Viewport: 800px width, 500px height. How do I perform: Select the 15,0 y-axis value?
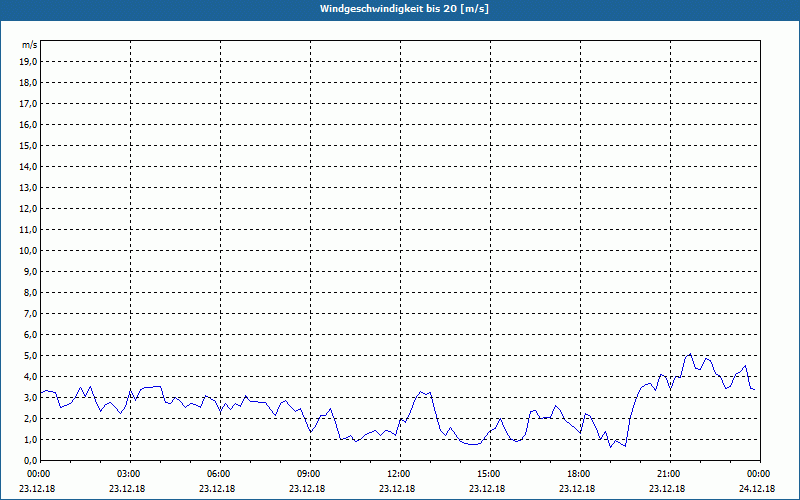coord(28,145)
